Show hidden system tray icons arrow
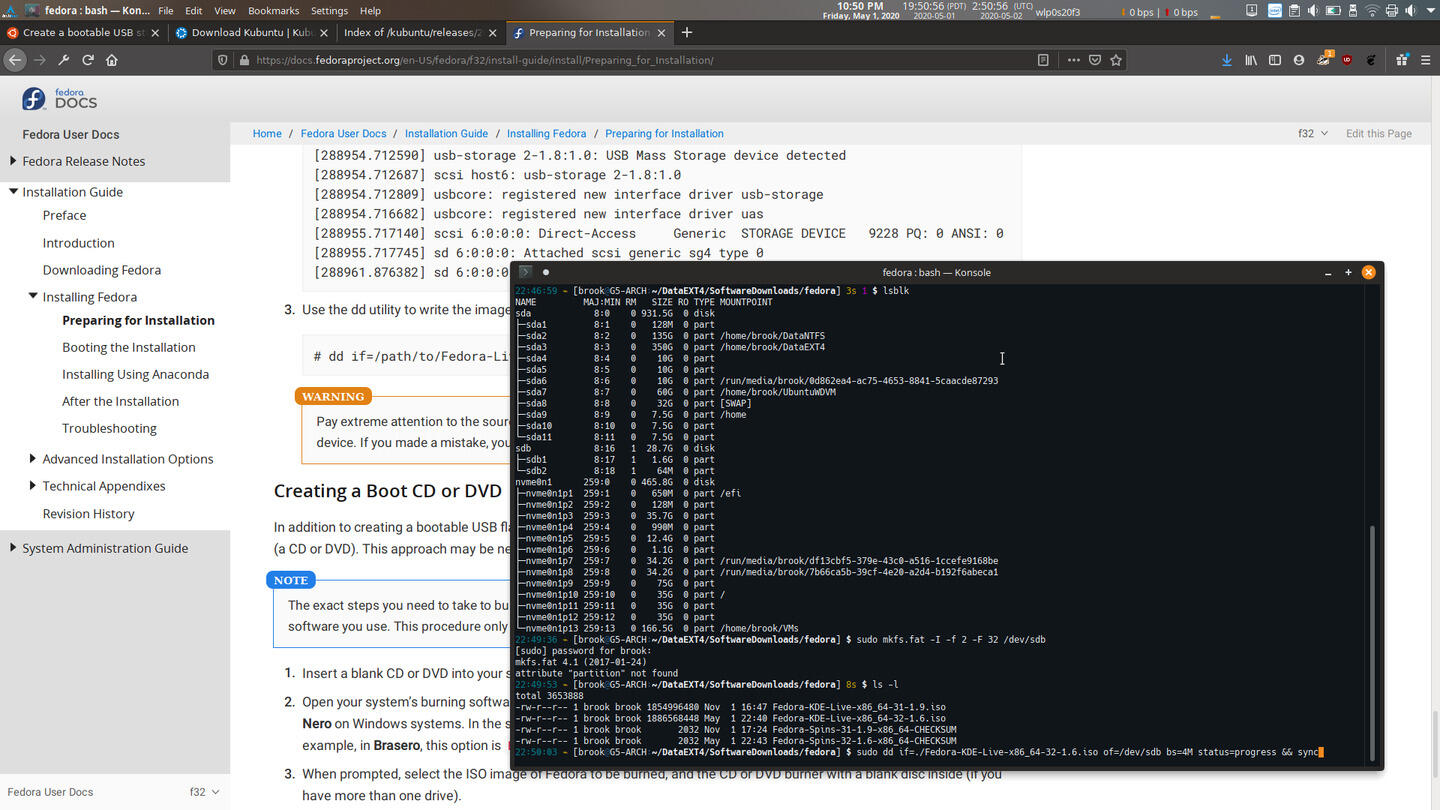The image size is (1440, 810). [x=1430, y=11]
